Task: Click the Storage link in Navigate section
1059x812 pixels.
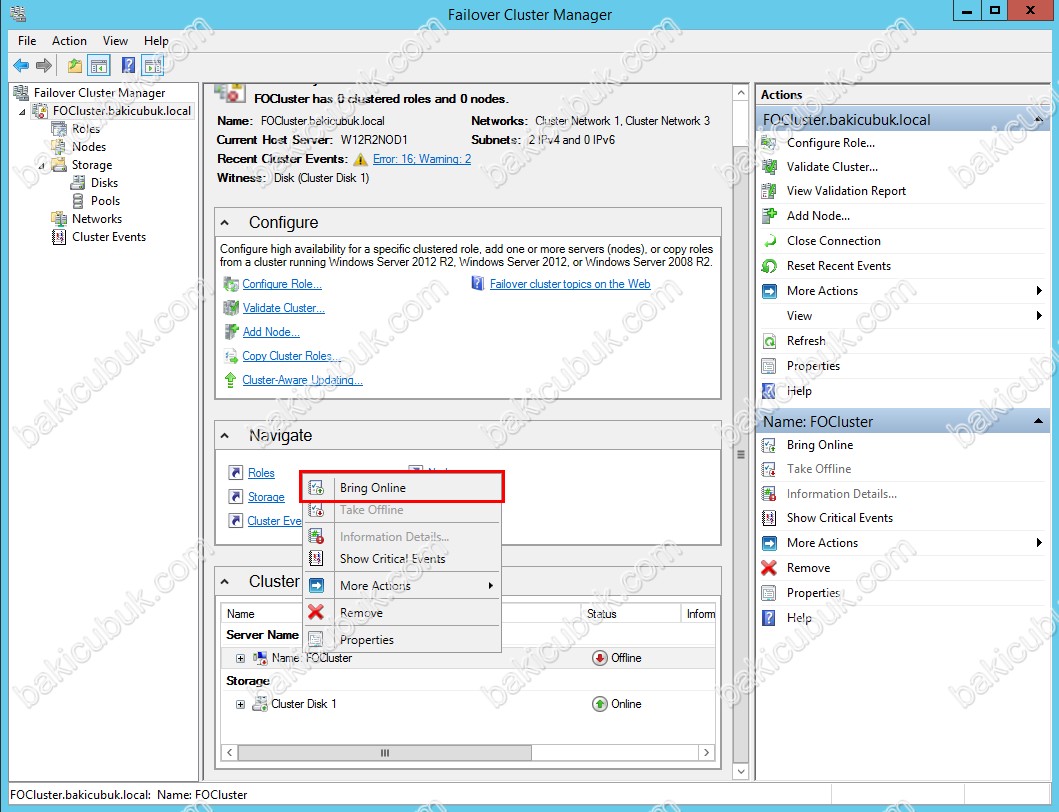Action: coord(266,497)
